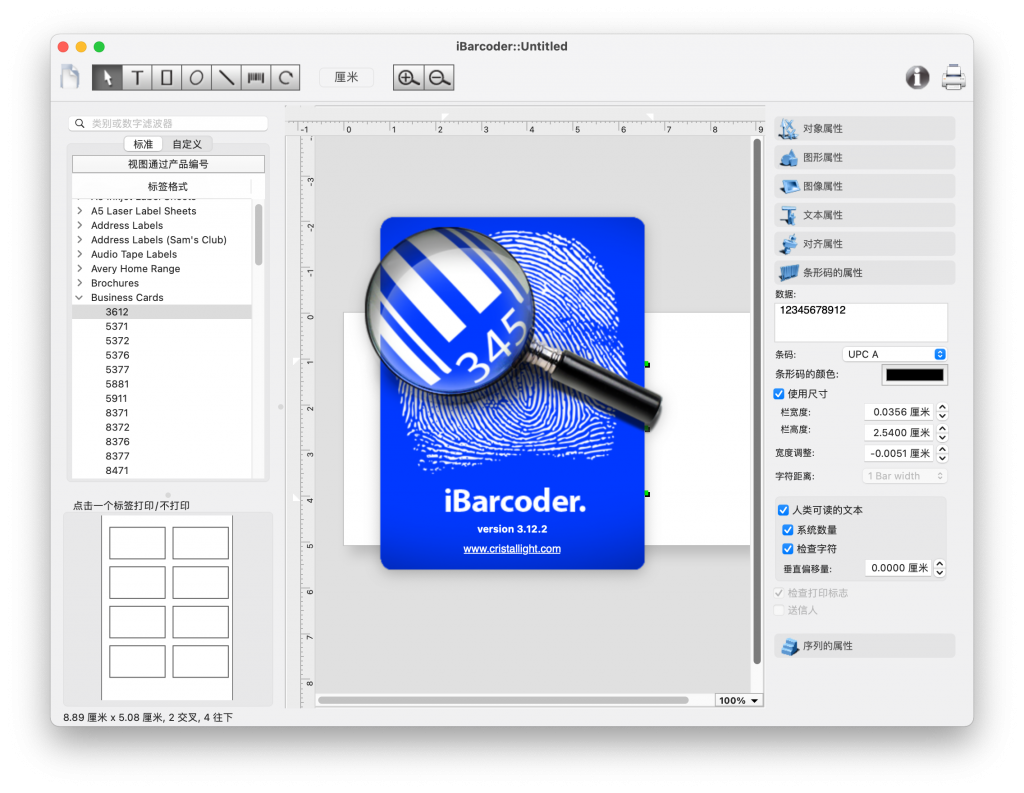Click the printer icon
This screenshot has height=793, width=1024.
(953, 77)
